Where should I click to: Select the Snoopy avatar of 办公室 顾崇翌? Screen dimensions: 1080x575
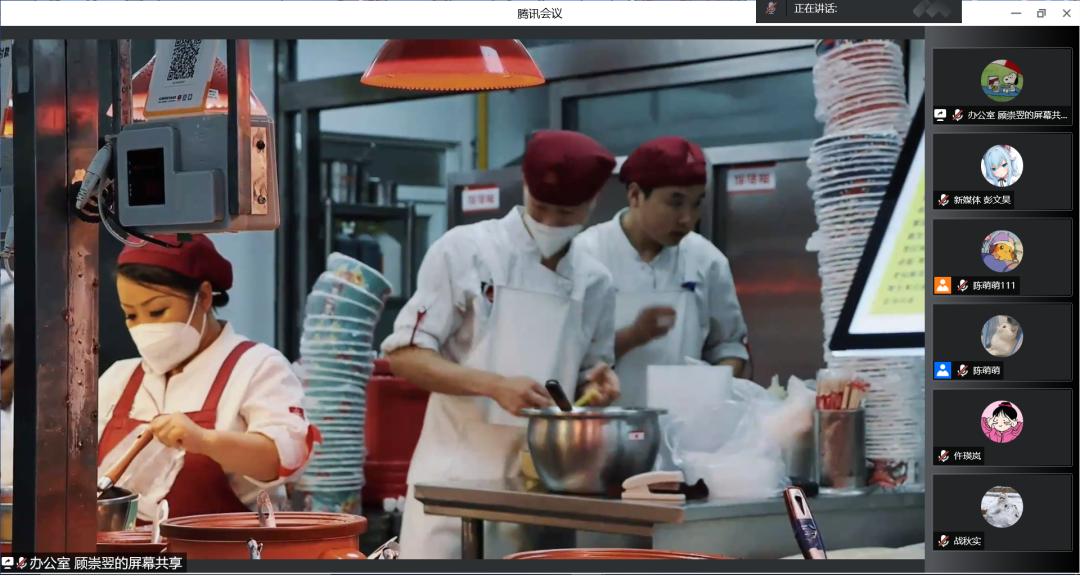[x=1001, y=80]
